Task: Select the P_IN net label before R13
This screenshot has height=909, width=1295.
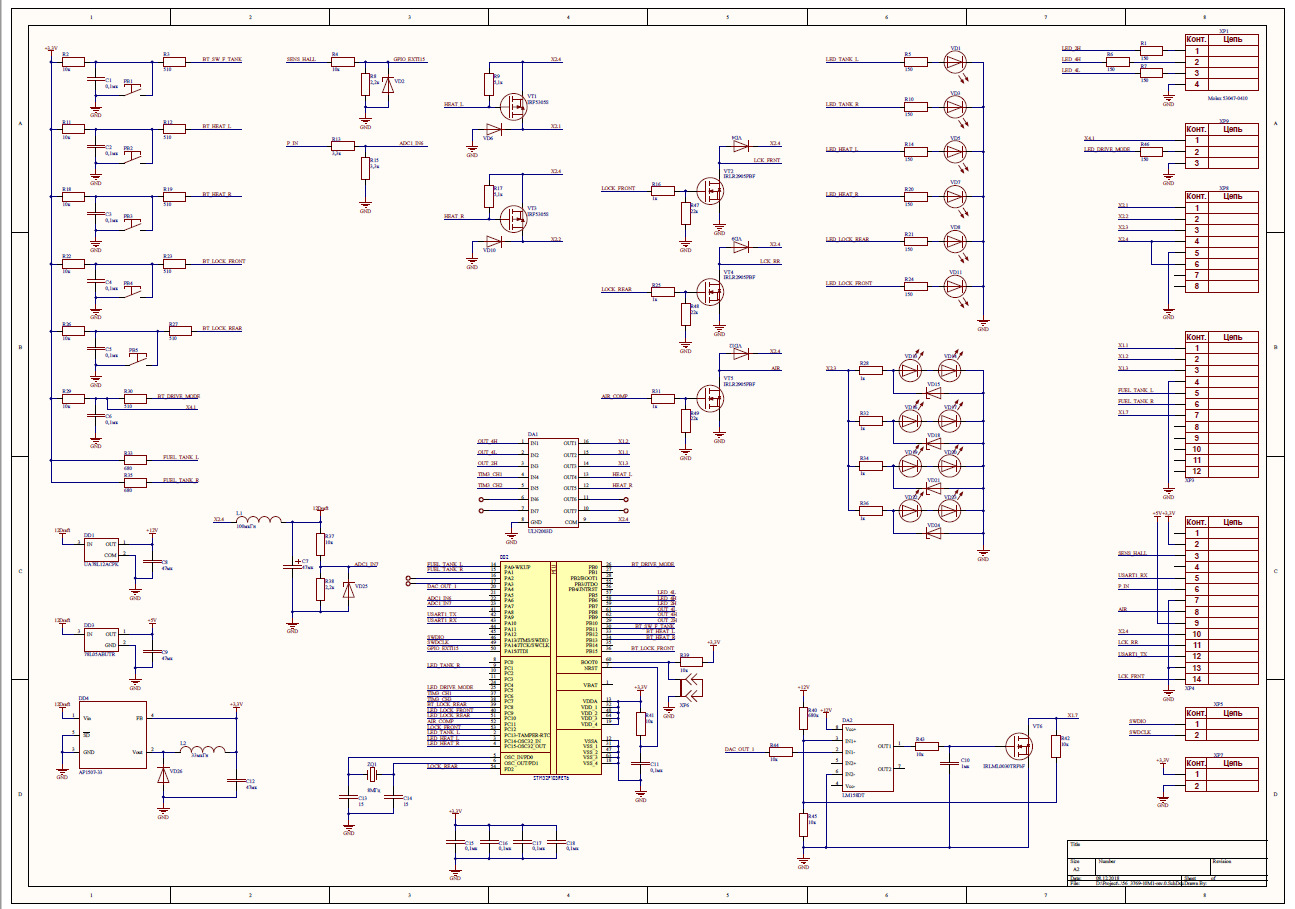Action: [293, 144]
